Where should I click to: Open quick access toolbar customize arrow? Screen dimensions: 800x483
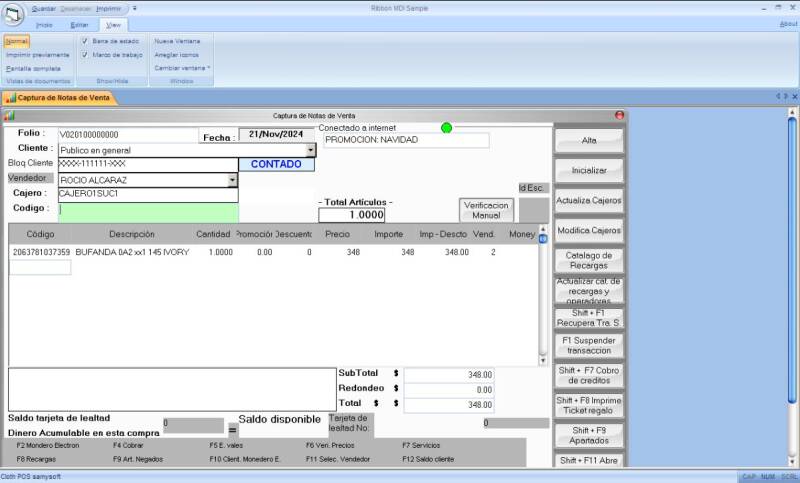pyautogui.click(x=135, y=8)
